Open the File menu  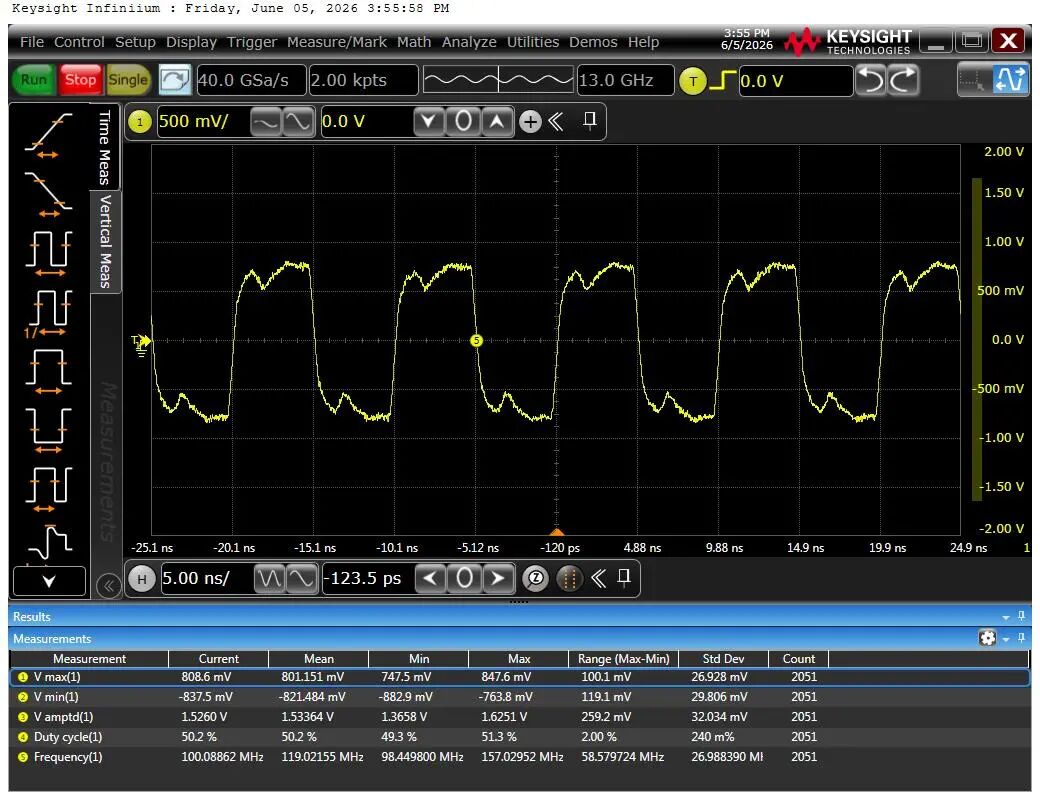[x=32, y=42]
